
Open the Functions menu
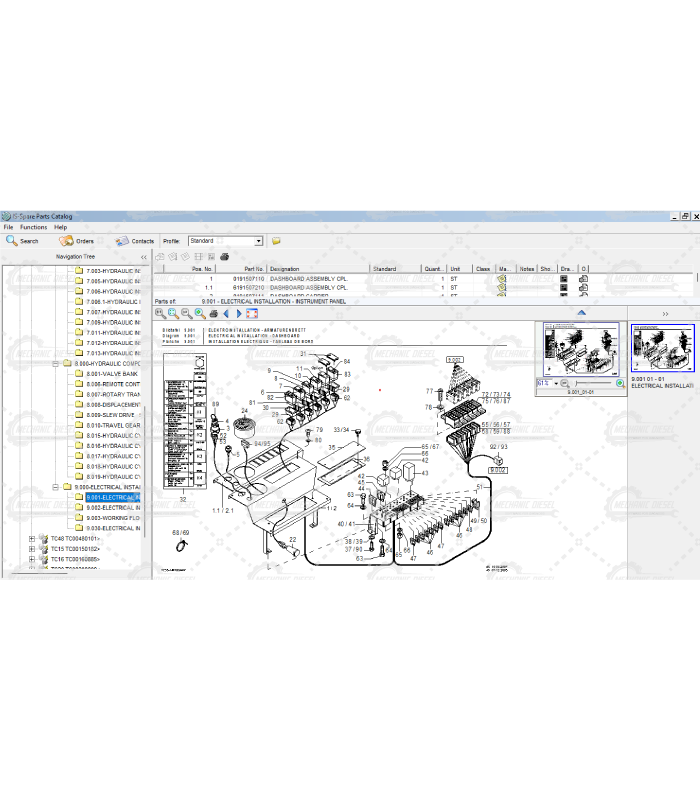point(33,227)
